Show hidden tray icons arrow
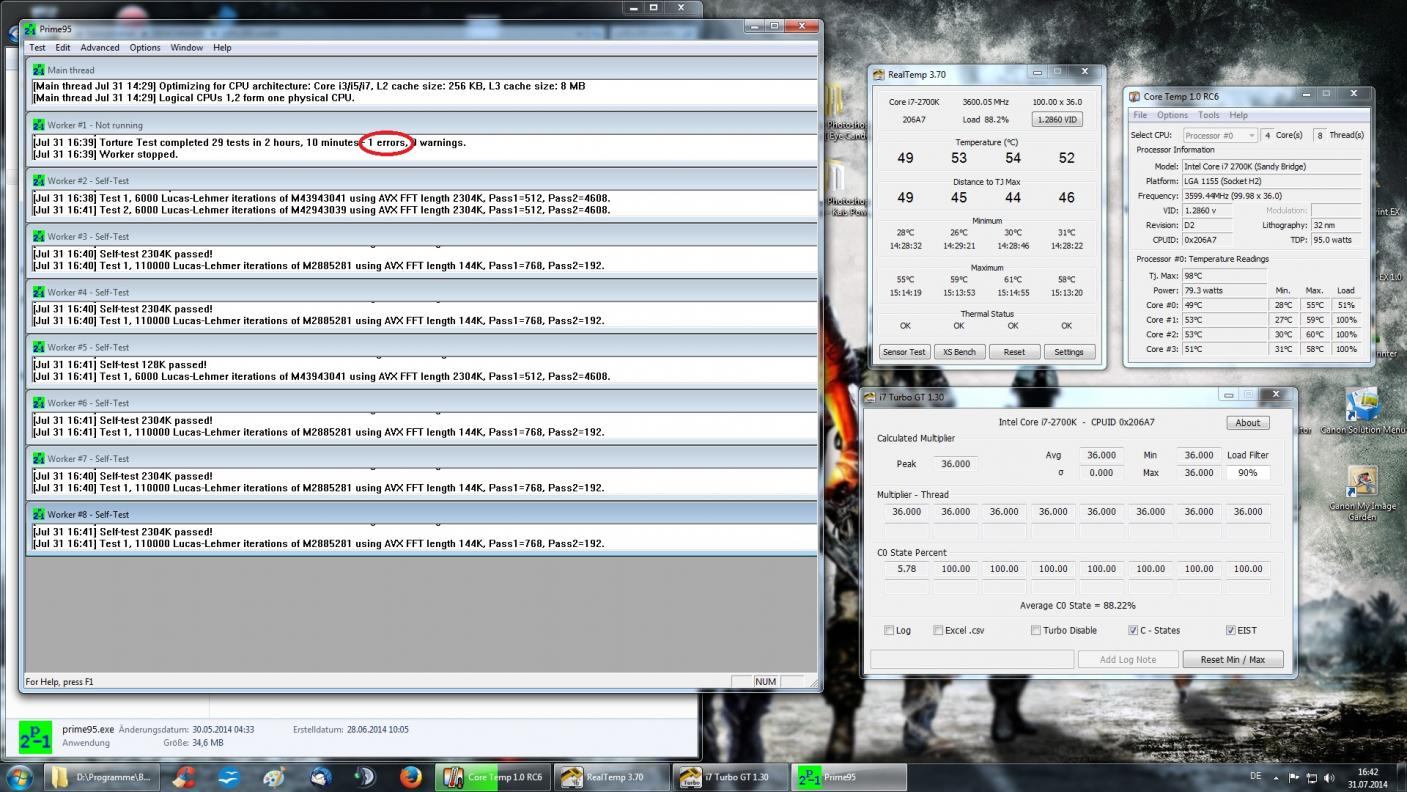This screenshot has width=1407, height=792. (1276, 777)
